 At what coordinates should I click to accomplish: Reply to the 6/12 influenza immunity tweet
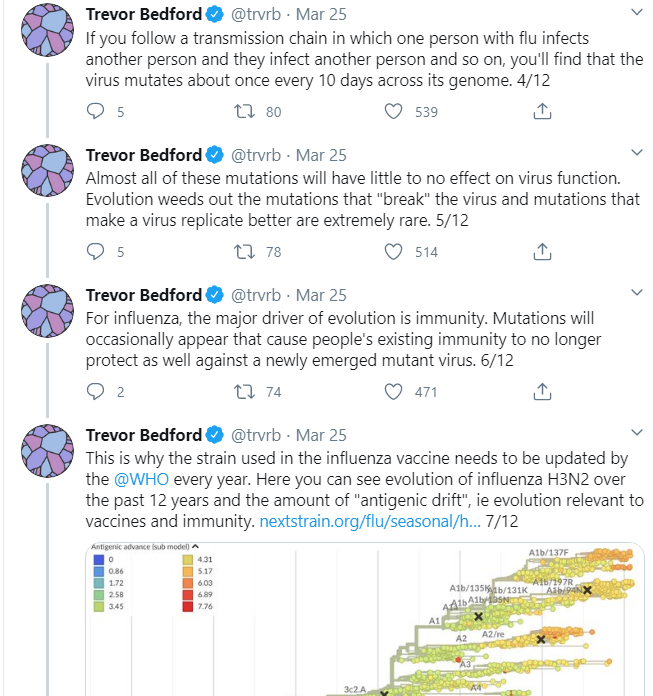(x=95, y=392)
